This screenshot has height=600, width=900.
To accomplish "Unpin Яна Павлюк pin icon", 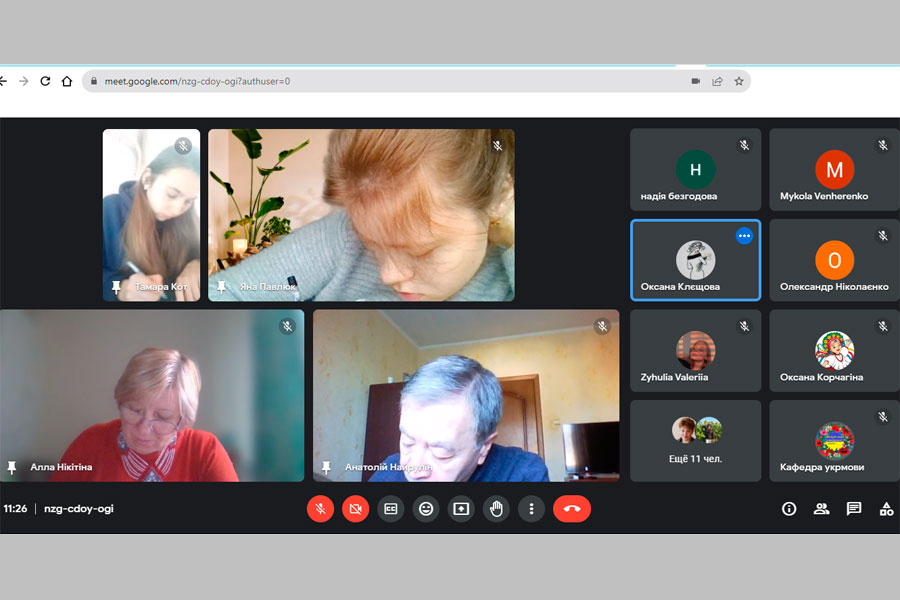I will click(x=221, y=287).
